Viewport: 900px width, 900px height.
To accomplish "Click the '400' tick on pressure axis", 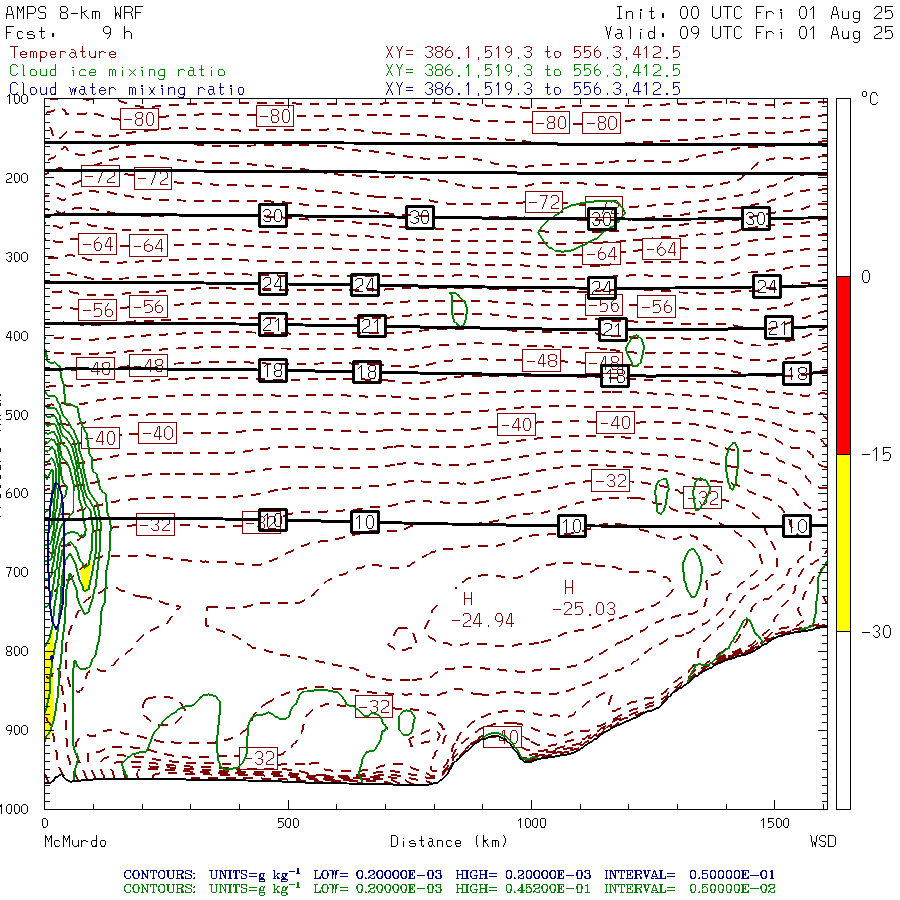I will coord(17,336).
